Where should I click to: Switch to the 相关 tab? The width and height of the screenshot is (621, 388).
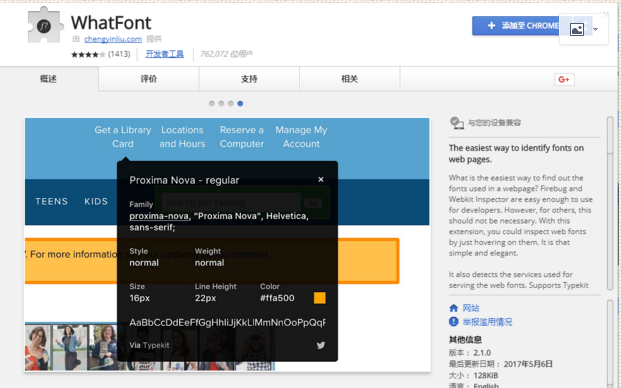[350, 79]
